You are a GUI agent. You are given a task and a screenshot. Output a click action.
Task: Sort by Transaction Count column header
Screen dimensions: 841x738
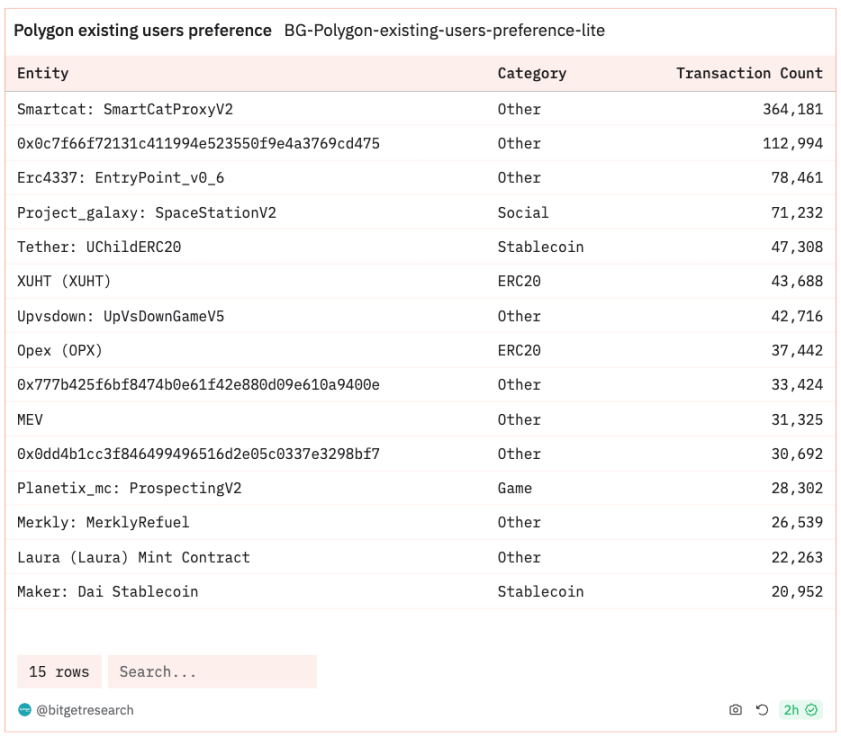click(x=749, y=73)
